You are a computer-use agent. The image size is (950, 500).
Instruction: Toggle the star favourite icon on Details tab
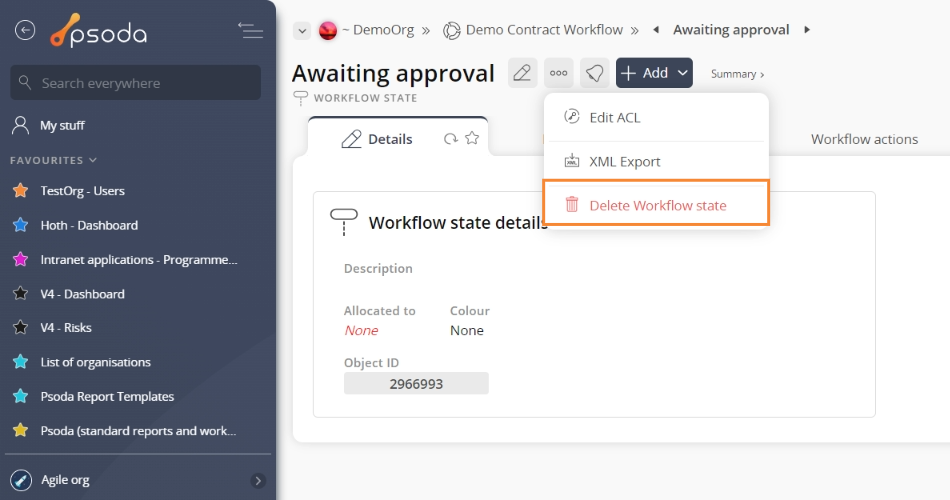click(472, 139)
